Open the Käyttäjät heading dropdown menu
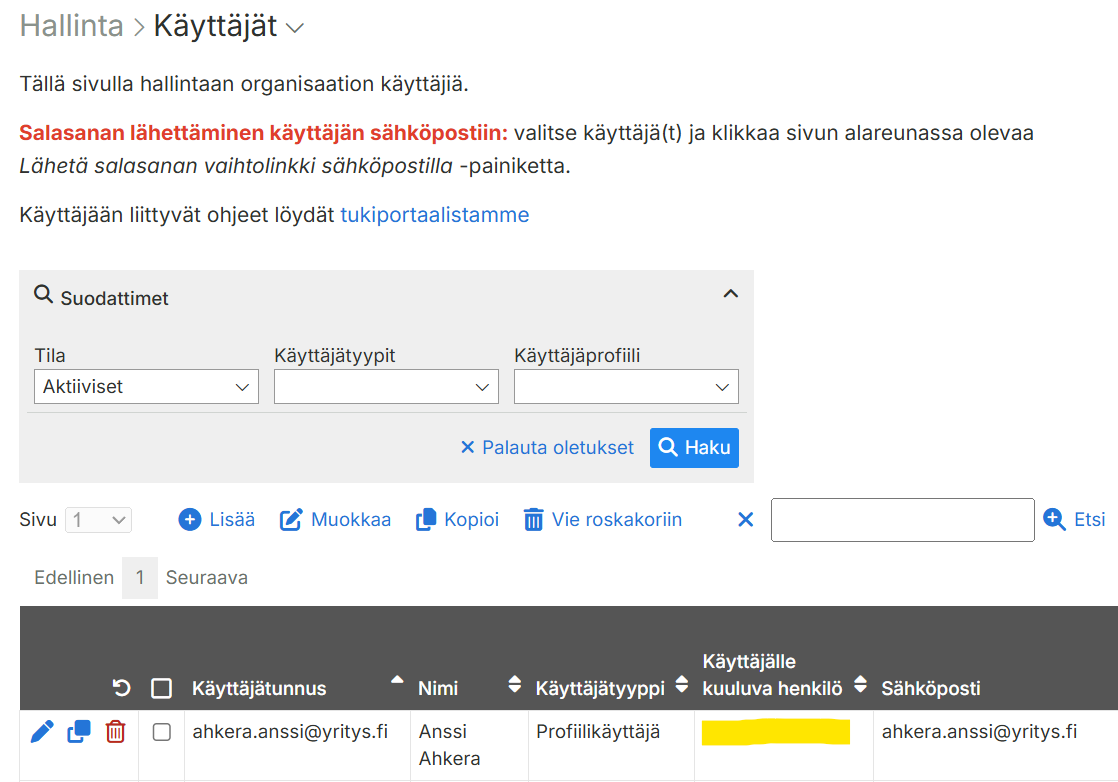1118x782 pixels. click(294, 29)
